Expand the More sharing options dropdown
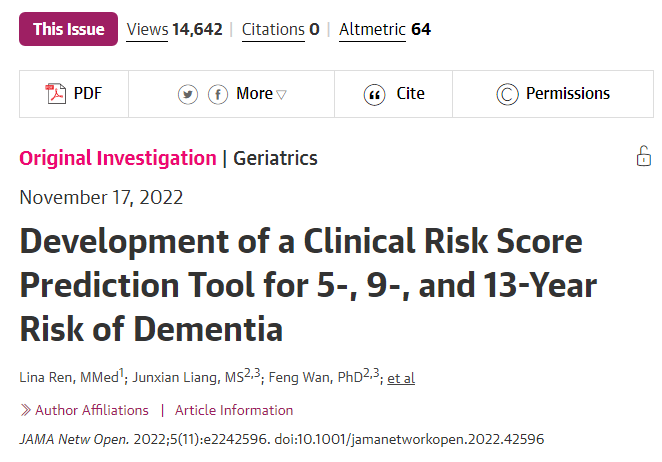 (x=262, y=94)
